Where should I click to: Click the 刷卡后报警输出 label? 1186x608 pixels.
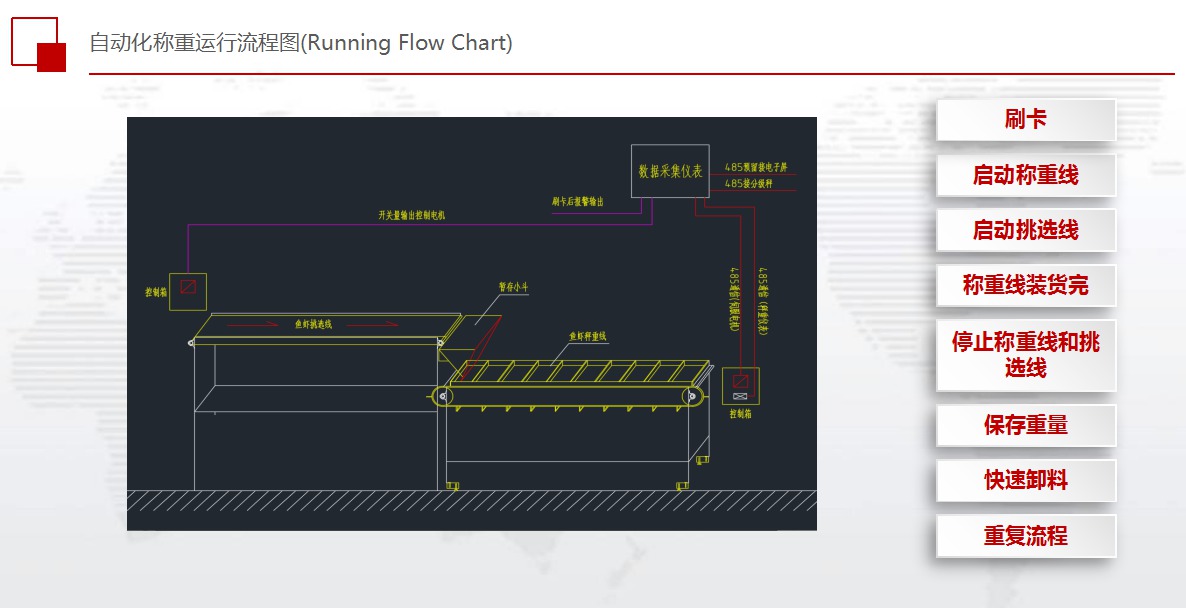click(578, 202)
